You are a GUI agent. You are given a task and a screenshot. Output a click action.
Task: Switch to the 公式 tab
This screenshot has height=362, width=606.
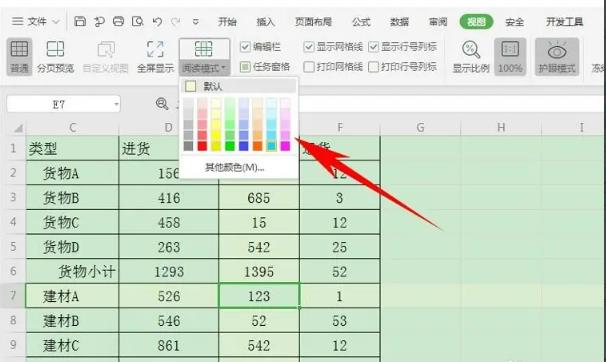[361, 22]
